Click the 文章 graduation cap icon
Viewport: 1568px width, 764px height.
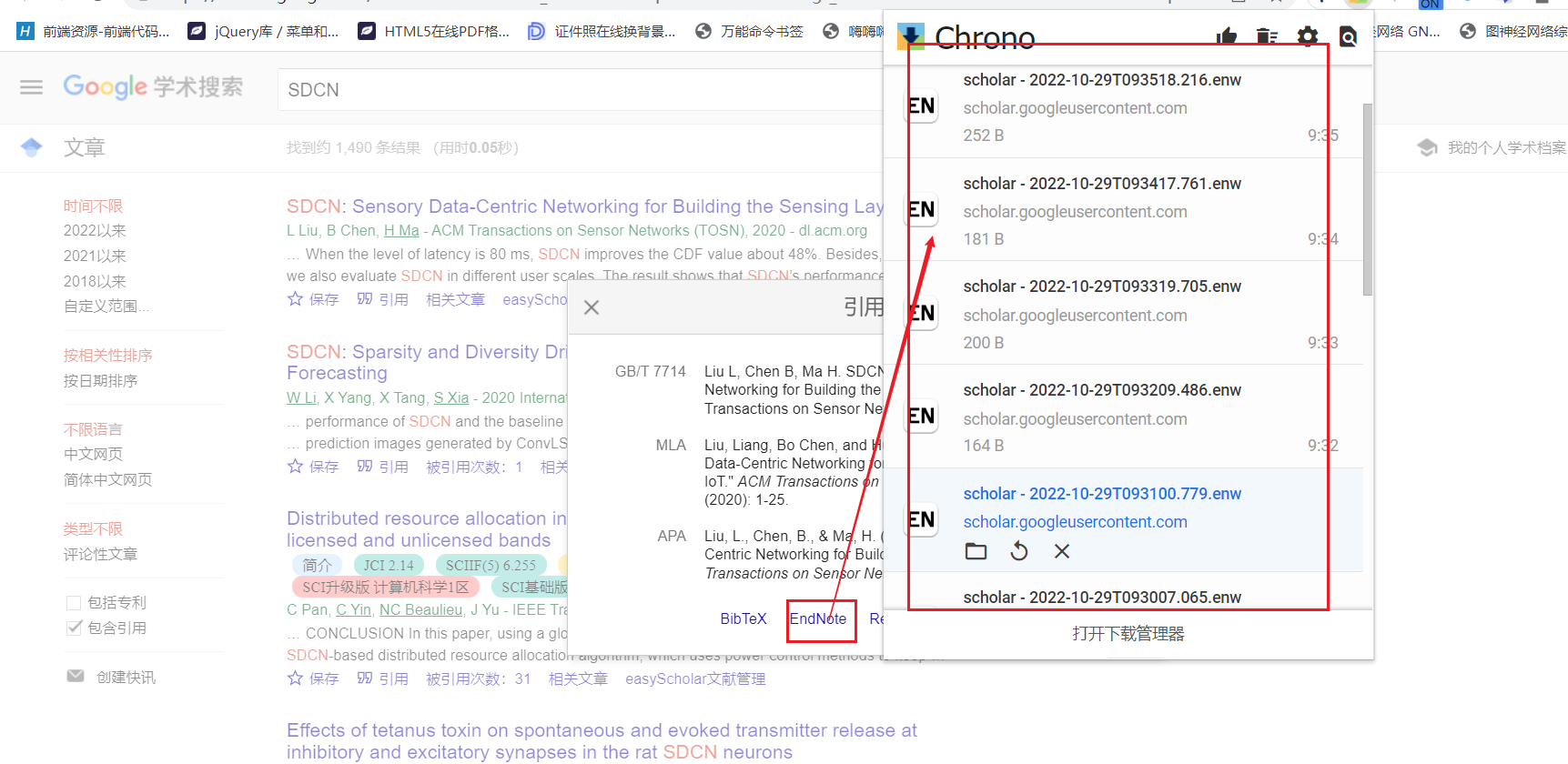pos(32,146)
